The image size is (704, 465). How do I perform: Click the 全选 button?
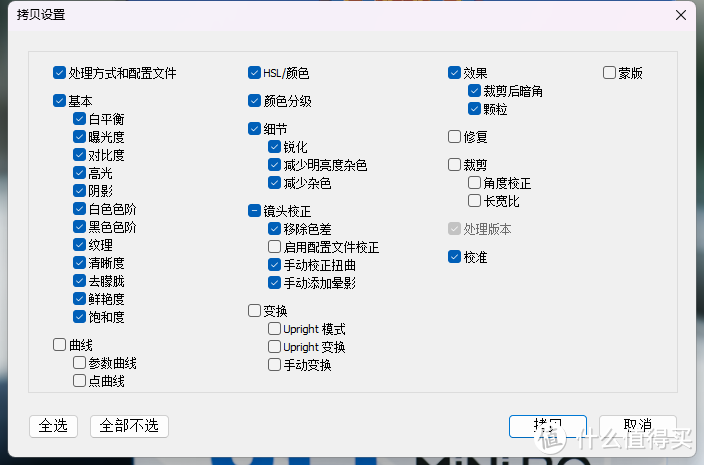53,426
